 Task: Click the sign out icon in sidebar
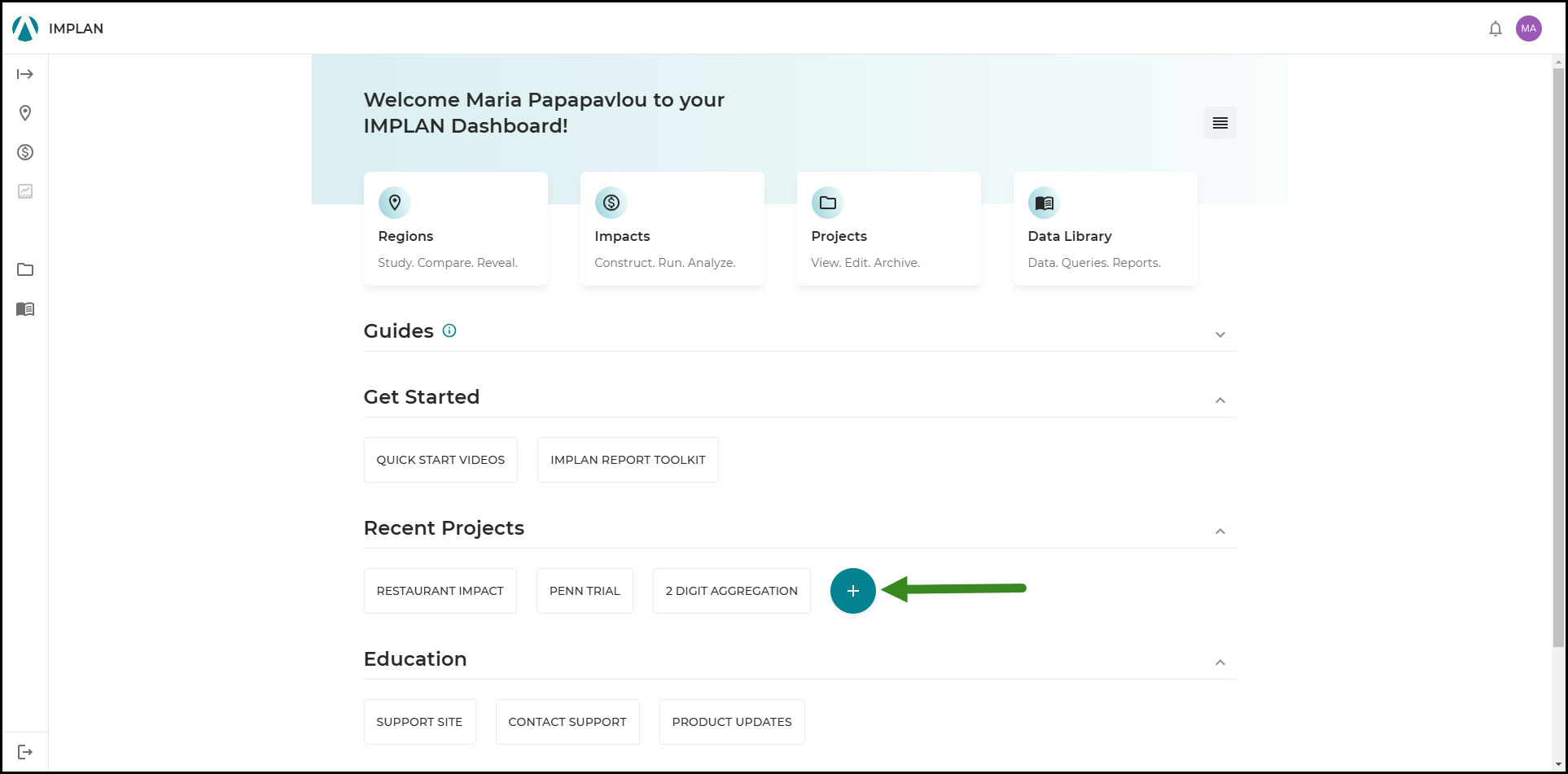25,751
